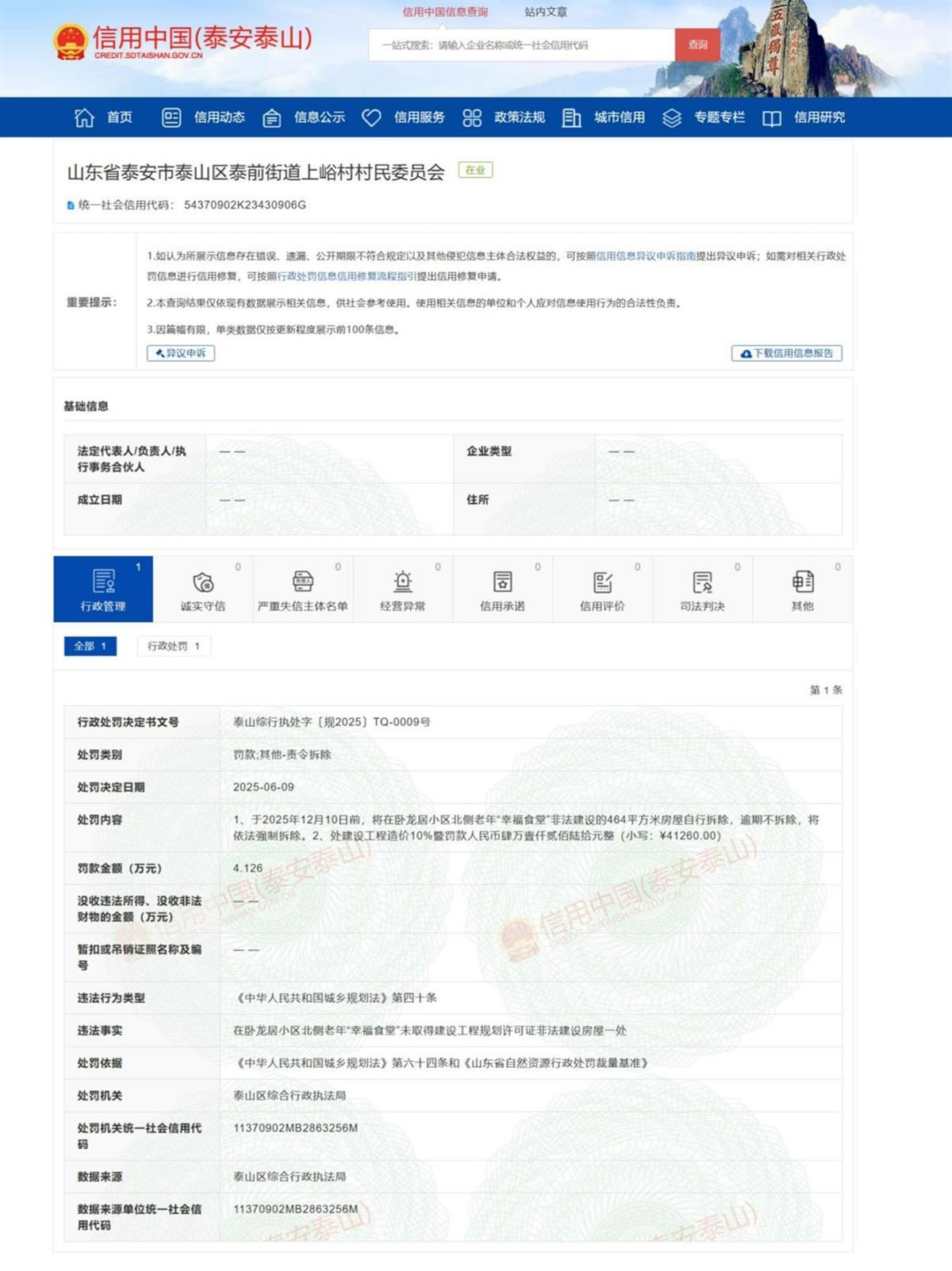Click the 首页 home icon in navigation
952x1271 pixels.
(84, 117)
